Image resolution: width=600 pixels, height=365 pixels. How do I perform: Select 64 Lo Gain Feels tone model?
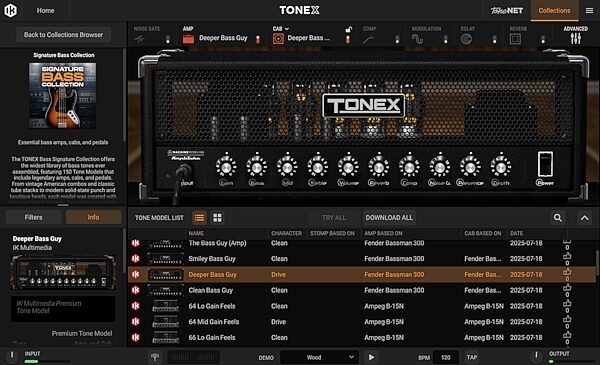tap(362, 306)
